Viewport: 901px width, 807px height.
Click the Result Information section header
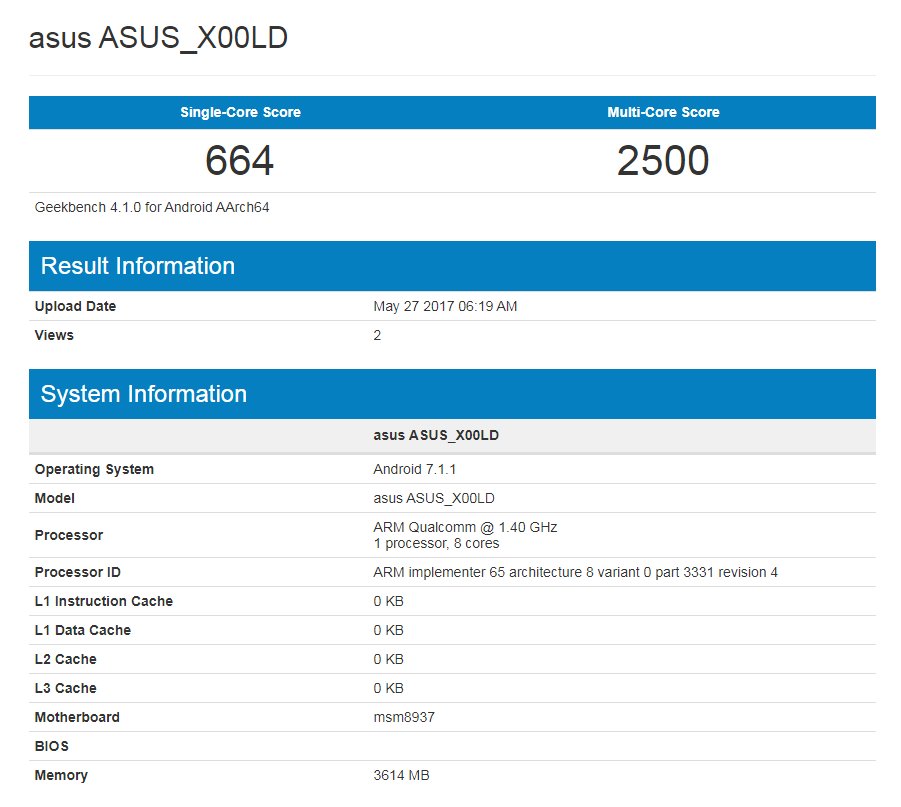138,266
